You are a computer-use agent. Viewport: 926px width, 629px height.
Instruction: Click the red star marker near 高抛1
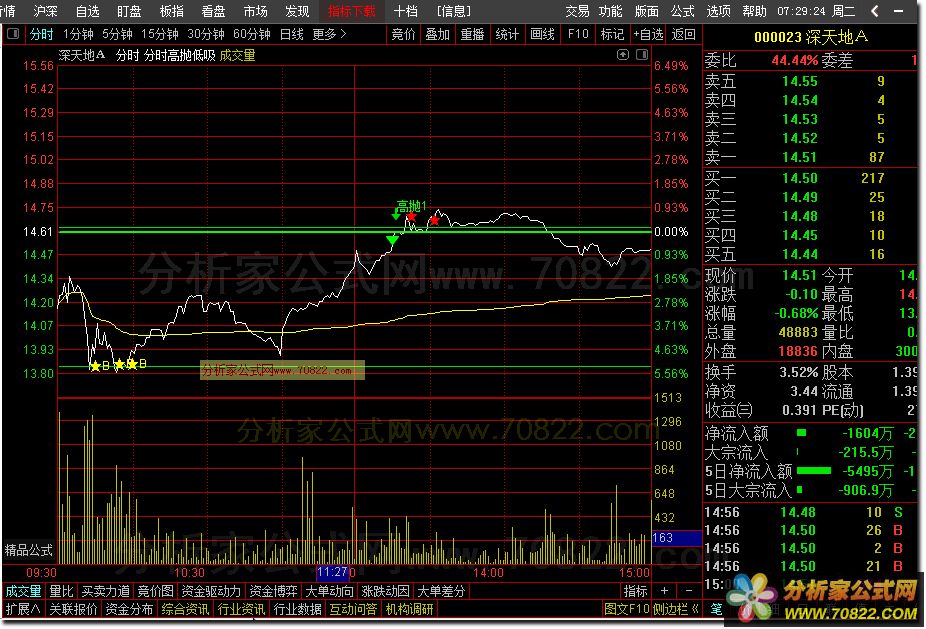[x=411, y=216]
